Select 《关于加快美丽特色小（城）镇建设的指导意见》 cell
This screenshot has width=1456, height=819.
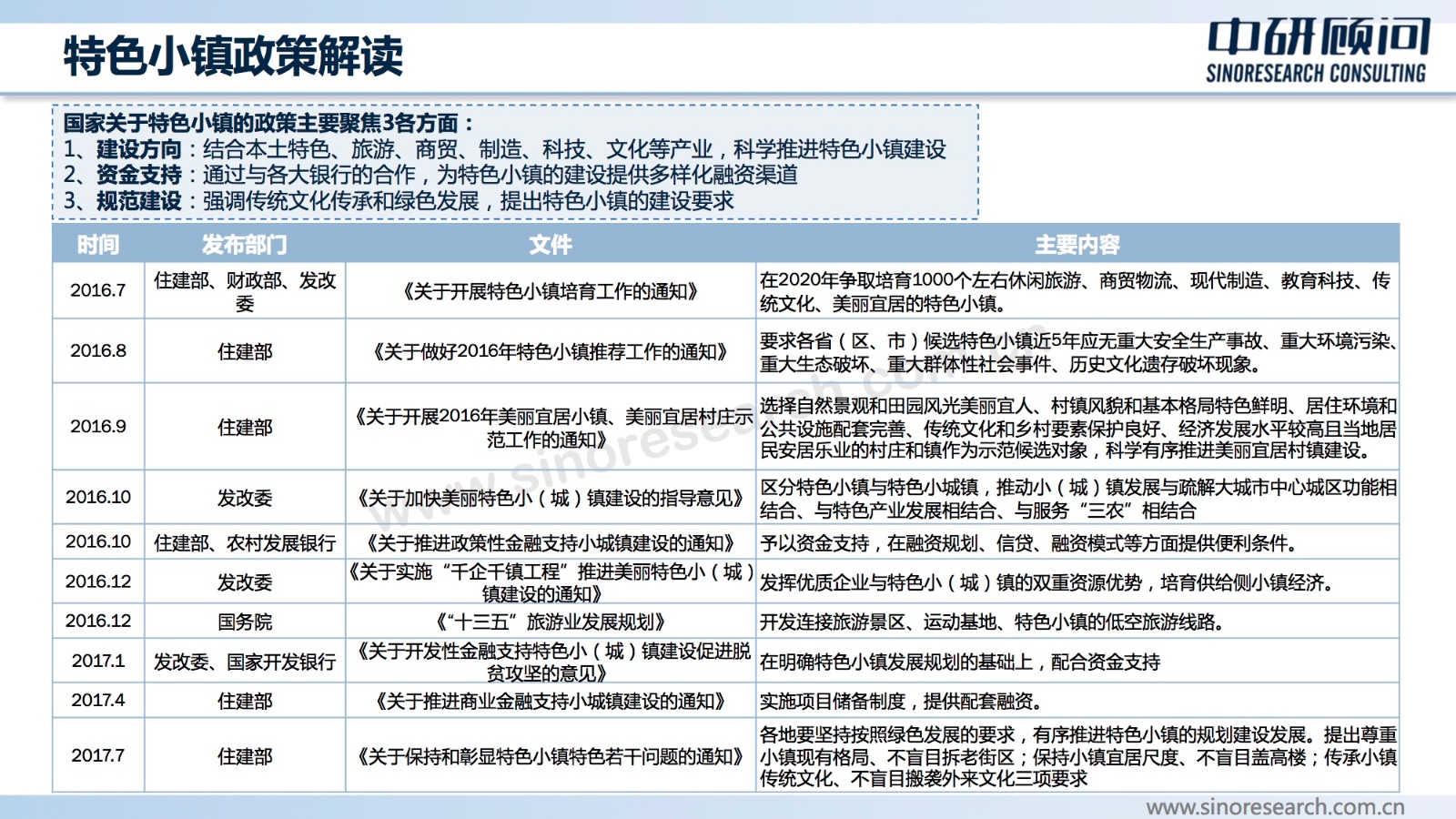(551, 498)
